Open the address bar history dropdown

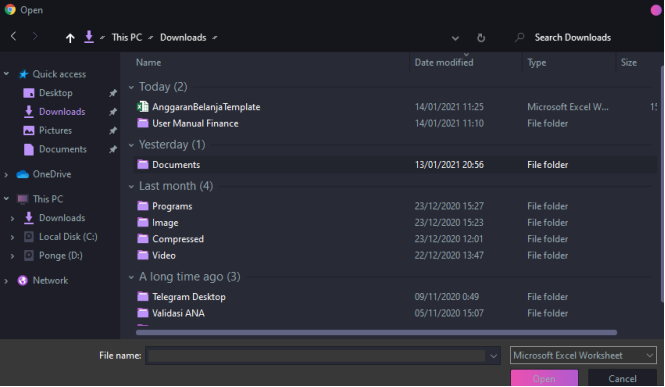tap(455, 38)
